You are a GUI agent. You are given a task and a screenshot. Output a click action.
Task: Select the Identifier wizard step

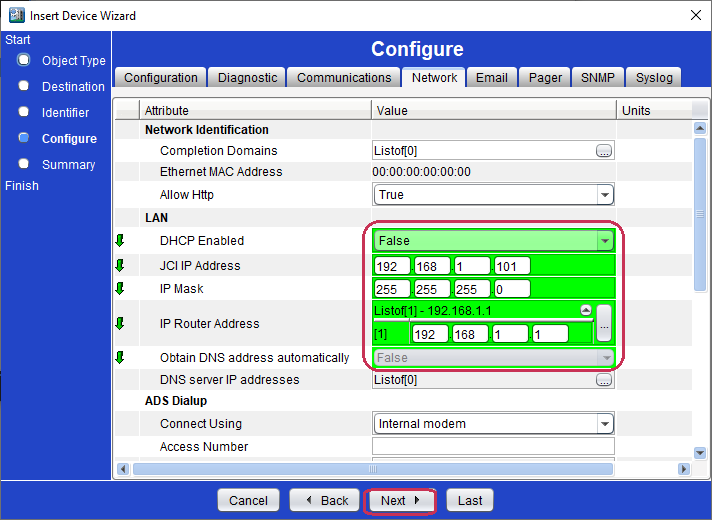click(54, 112)
